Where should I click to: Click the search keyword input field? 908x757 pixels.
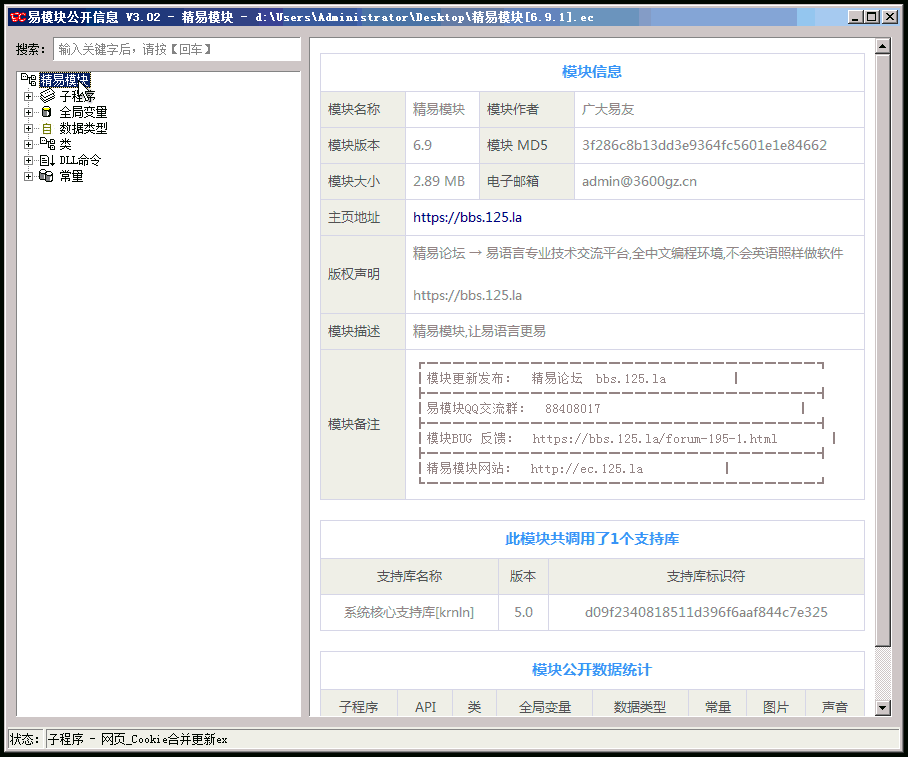click(x=176, y=49)
